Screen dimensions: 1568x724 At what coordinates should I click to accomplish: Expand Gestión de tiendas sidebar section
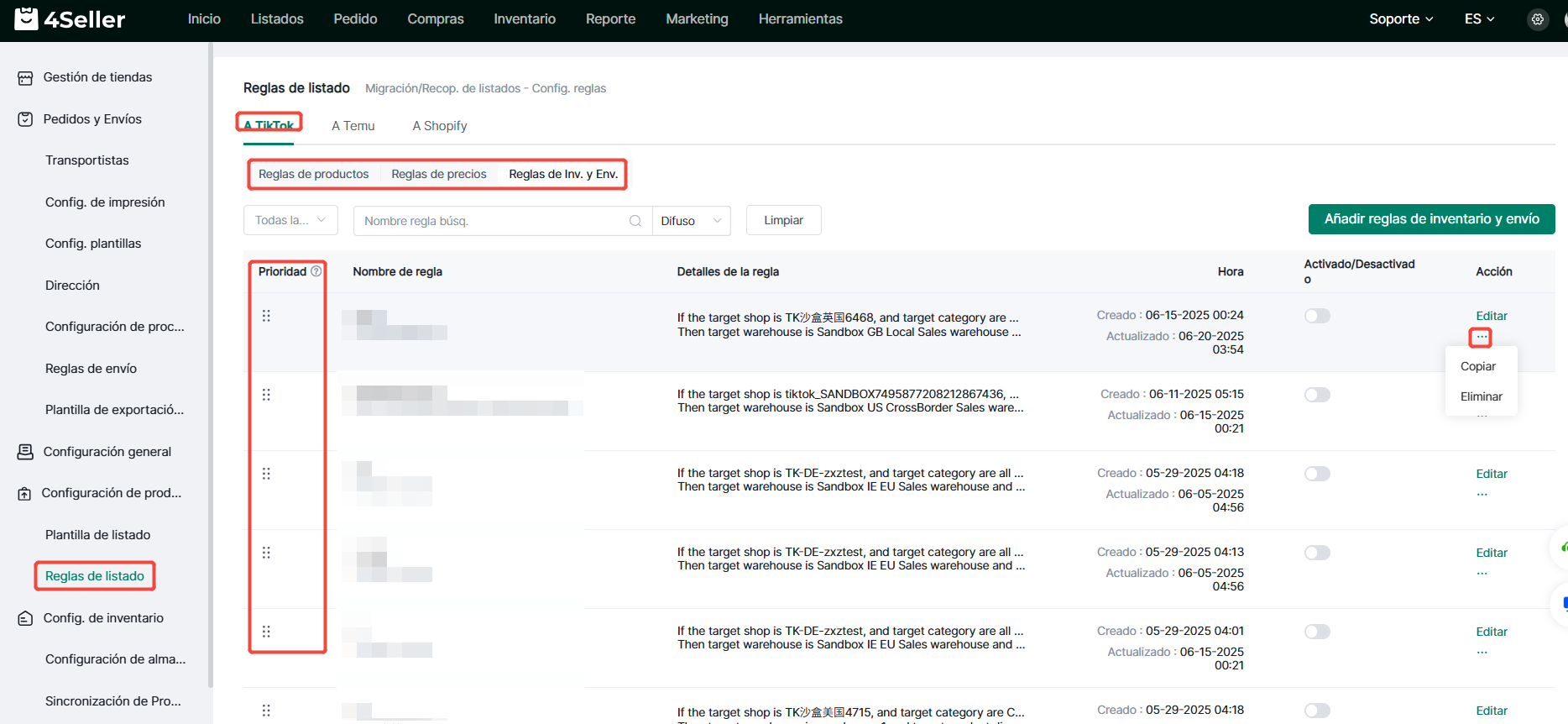(x=97, y=77)
